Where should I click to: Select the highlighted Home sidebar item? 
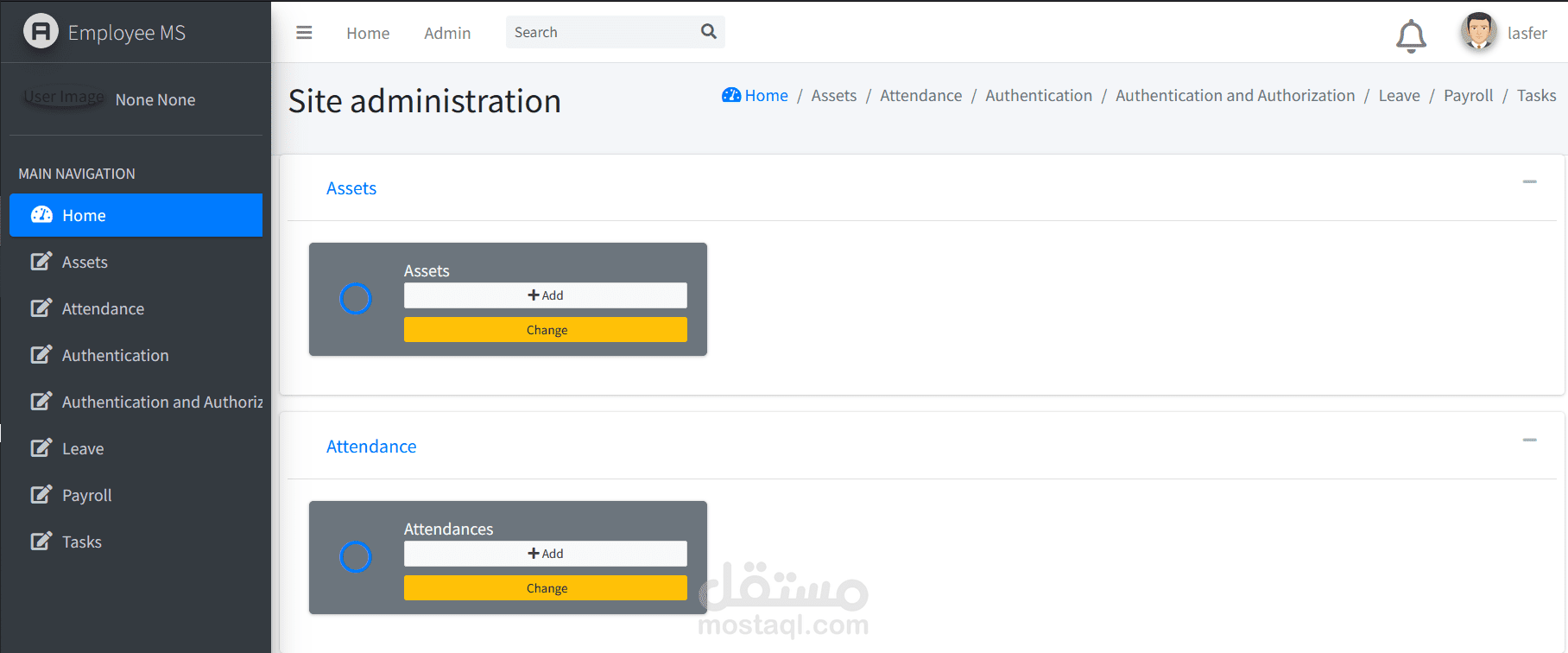click(136, 215)
